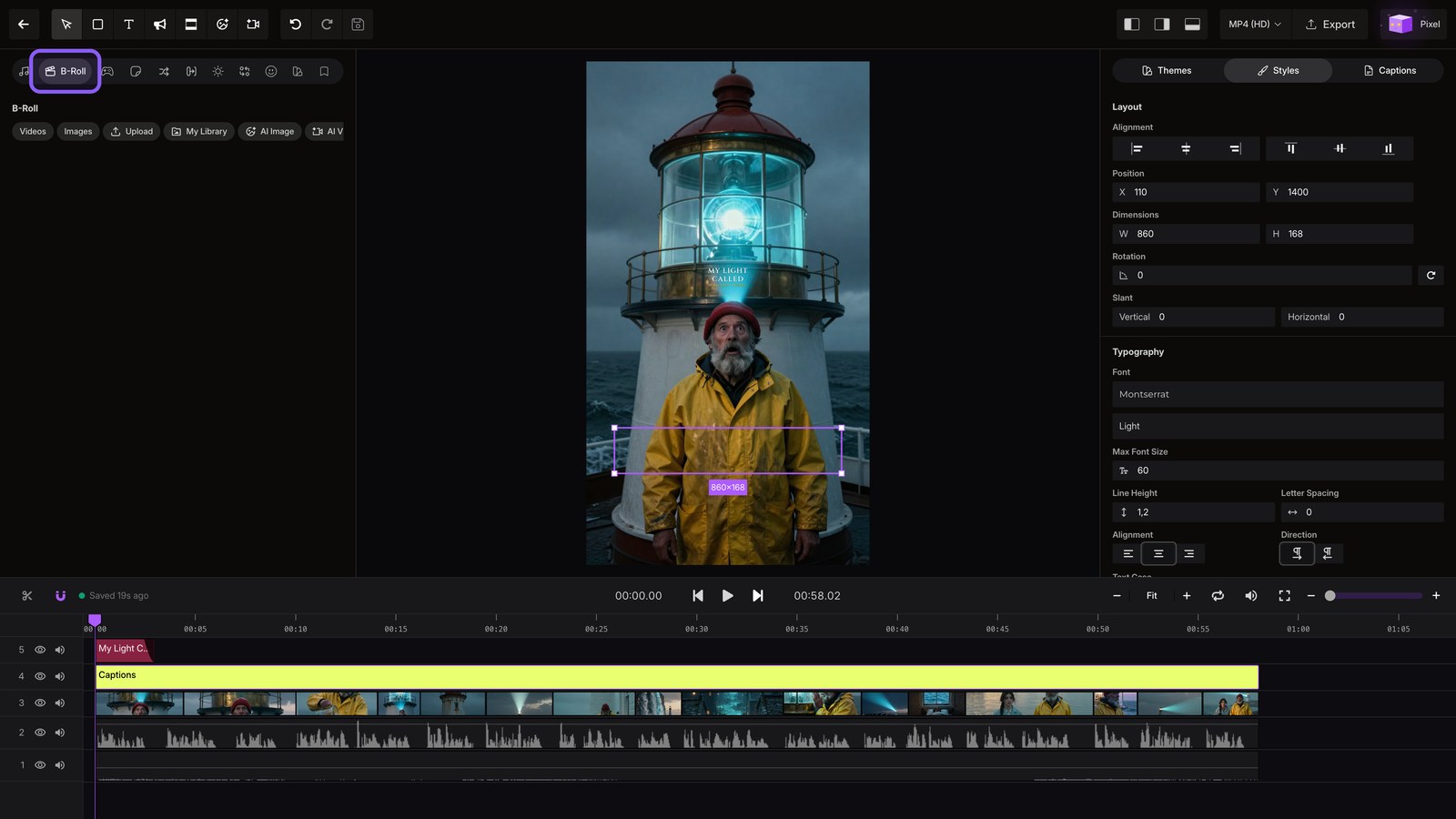Hide track 5 with the eye icon
Image resolution: width=1456 pixels, height=819 pixels.
(x=40, y=650)
